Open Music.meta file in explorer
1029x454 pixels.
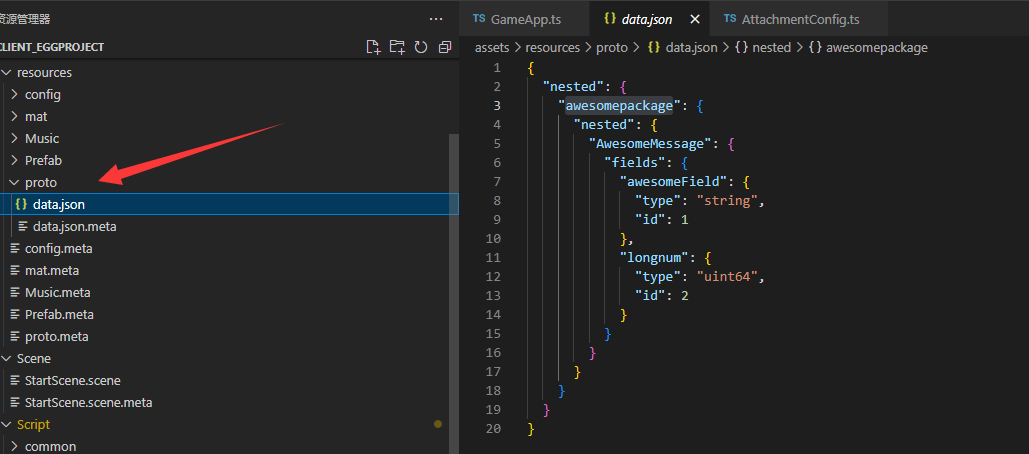(57, 292)
